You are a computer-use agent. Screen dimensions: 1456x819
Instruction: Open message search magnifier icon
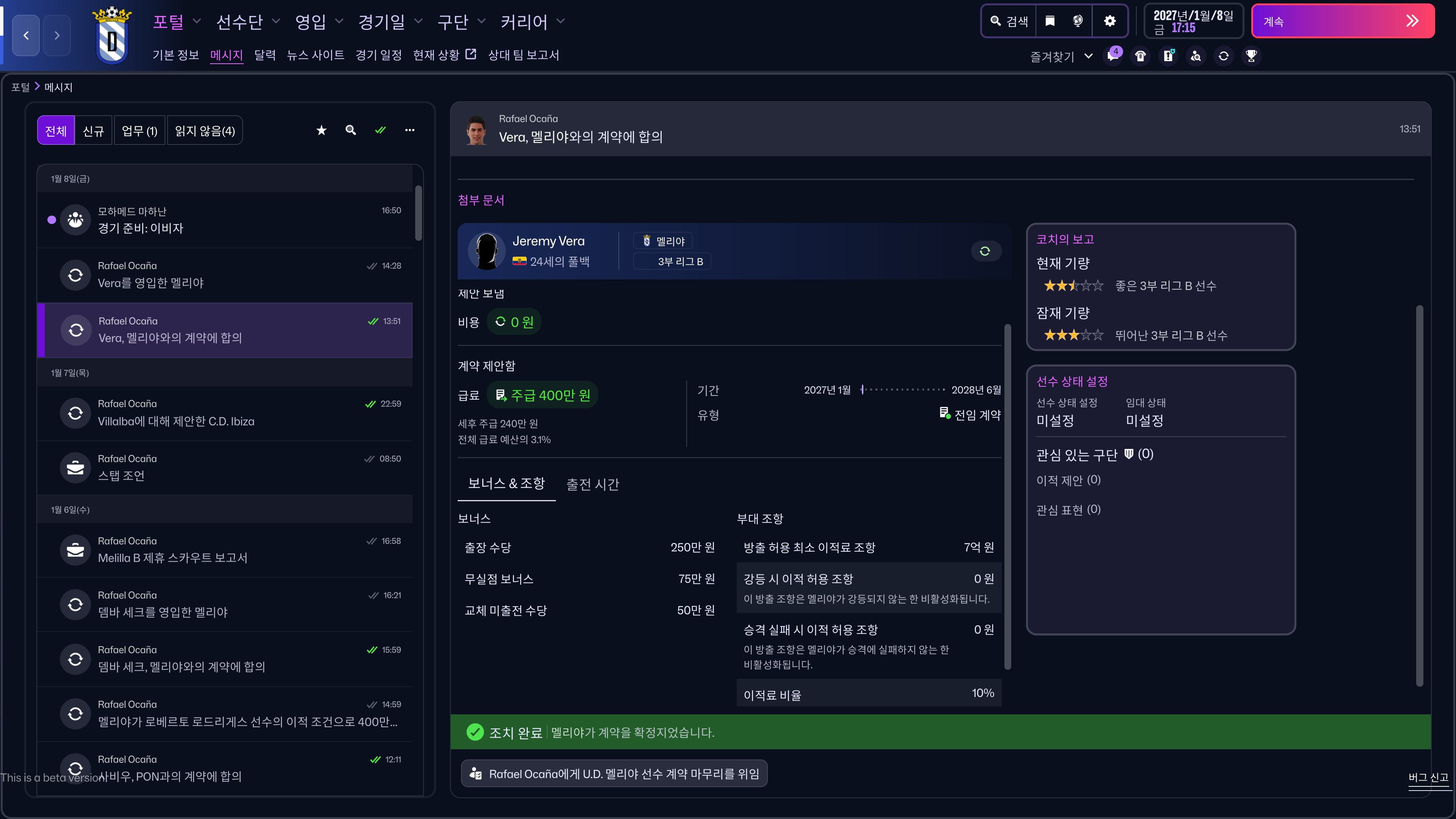(350, 130)
